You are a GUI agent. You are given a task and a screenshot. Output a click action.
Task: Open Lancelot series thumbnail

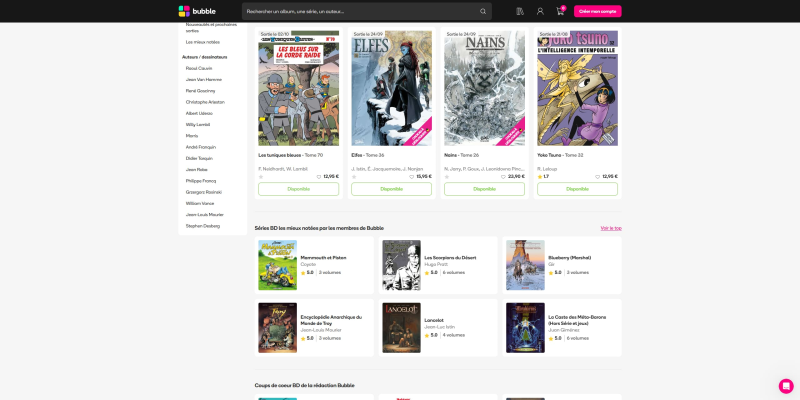point(402,328)
